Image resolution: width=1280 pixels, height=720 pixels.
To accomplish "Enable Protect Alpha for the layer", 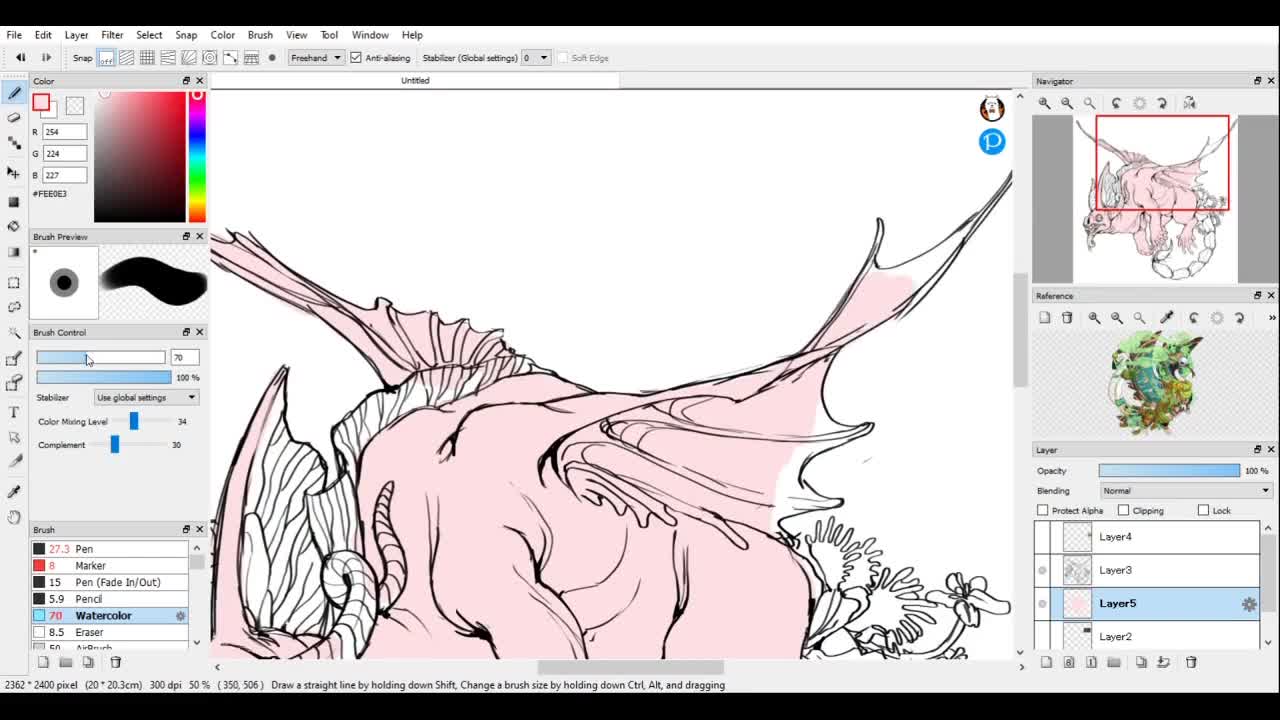I will point(1043,511).
